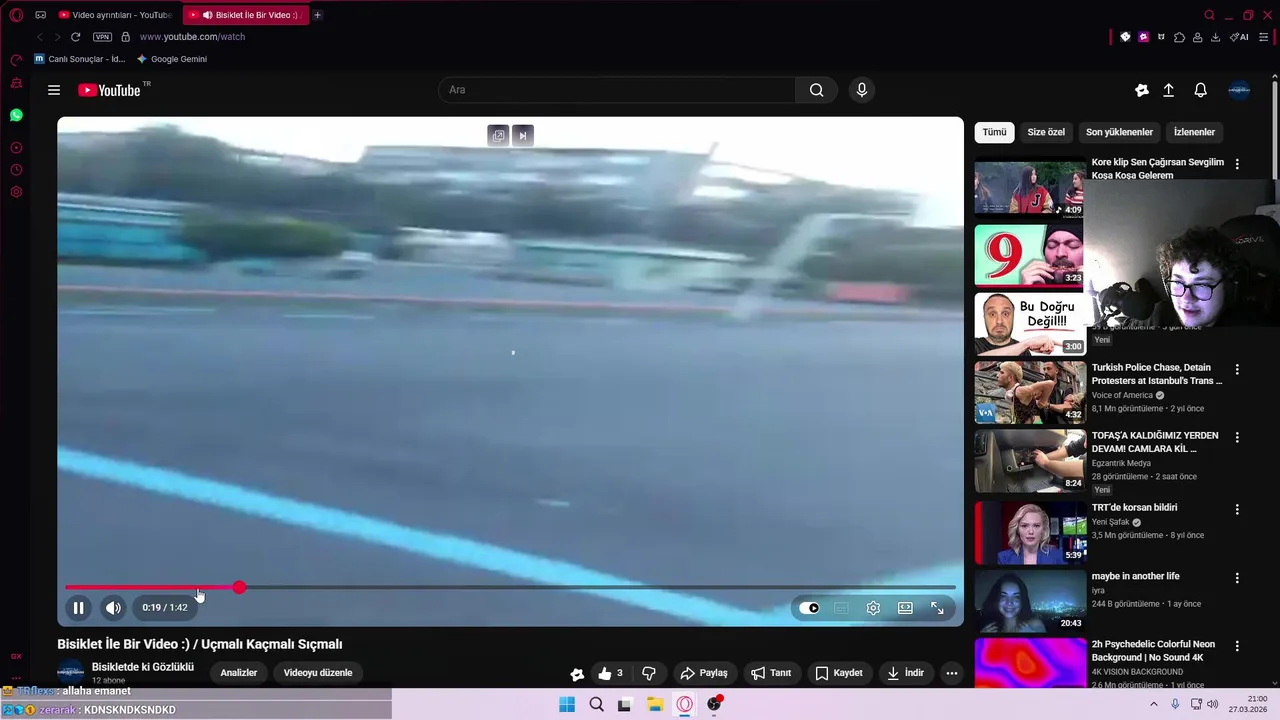Viewport: 1280px width, 720px height.
Task: Open options for maybe in another life video
Action: coord(1237,578)
